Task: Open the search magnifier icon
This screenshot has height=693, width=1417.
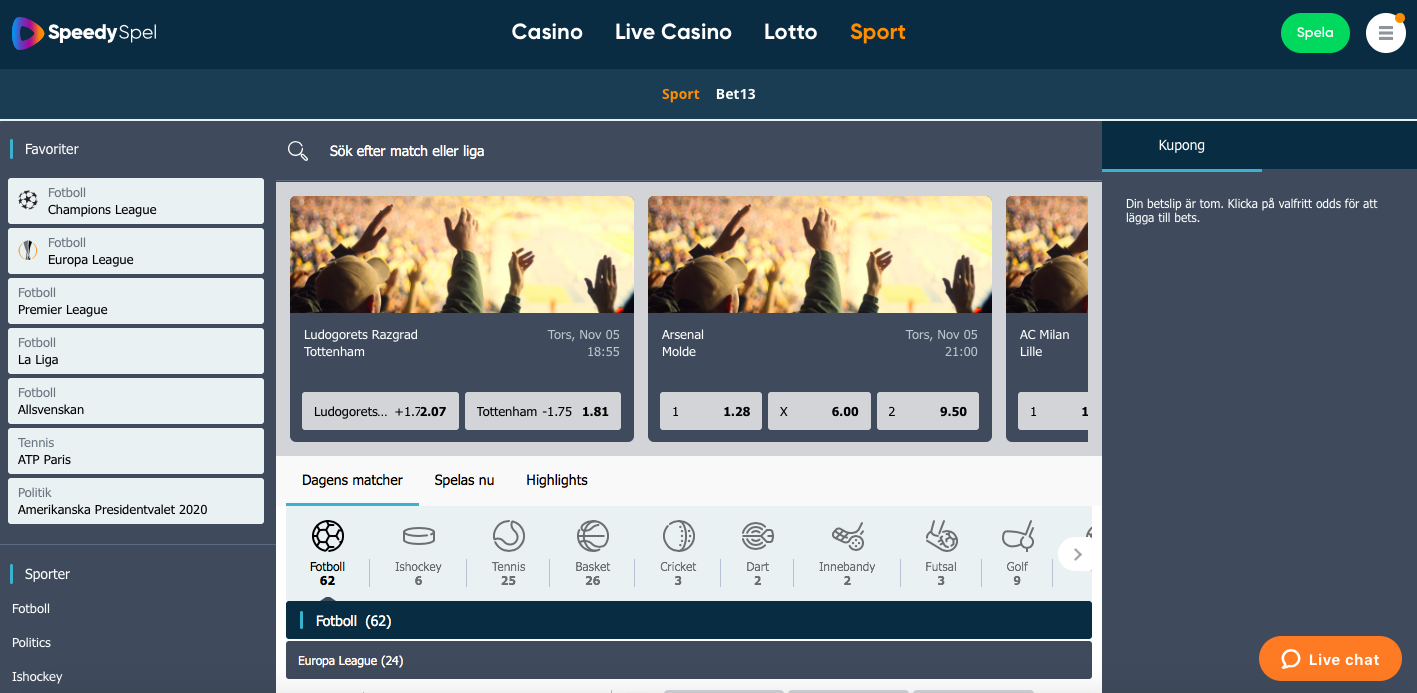Action: tap(297, 150)
